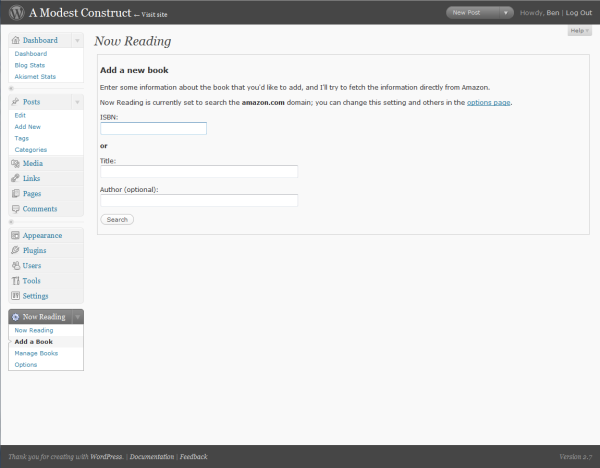Click the Posts pushpin icon
The image size is (600, 468).
16,102
